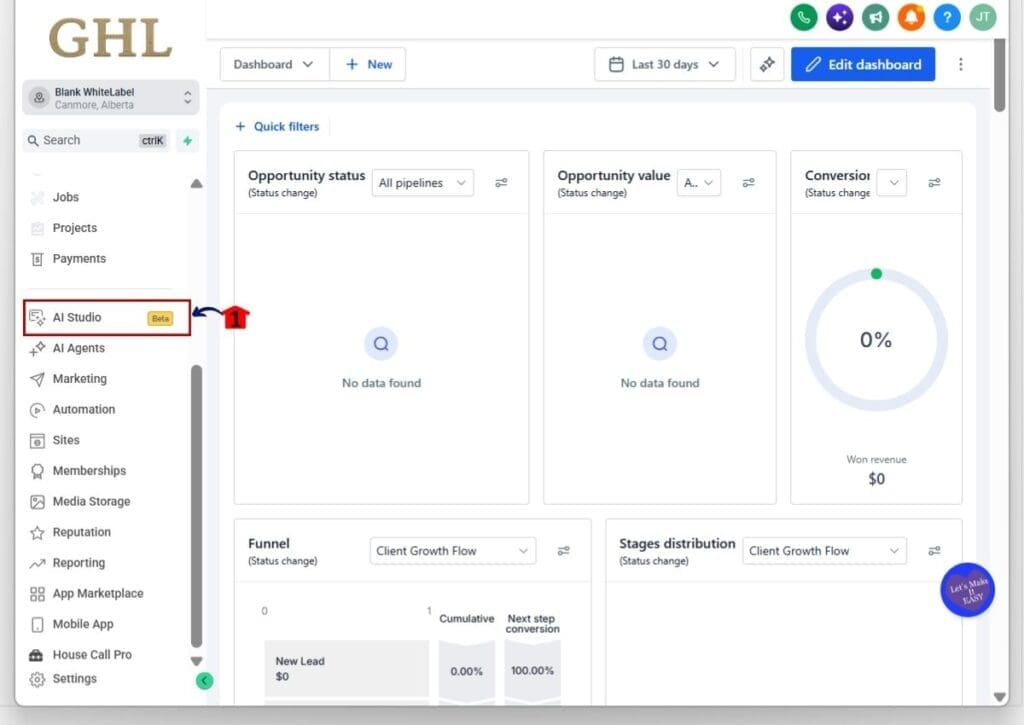The image size is (1024, 725).
Task: Open Conversion rate widget settings icon
Action: pyautogui.click(x=934, y=183)
